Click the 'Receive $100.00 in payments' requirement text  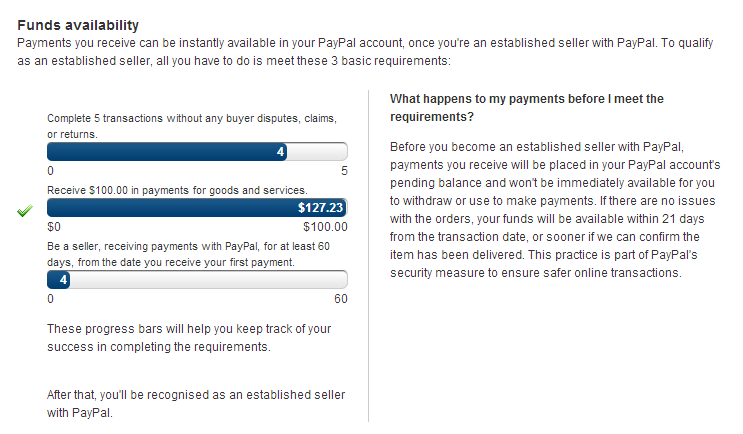(177, 189)
